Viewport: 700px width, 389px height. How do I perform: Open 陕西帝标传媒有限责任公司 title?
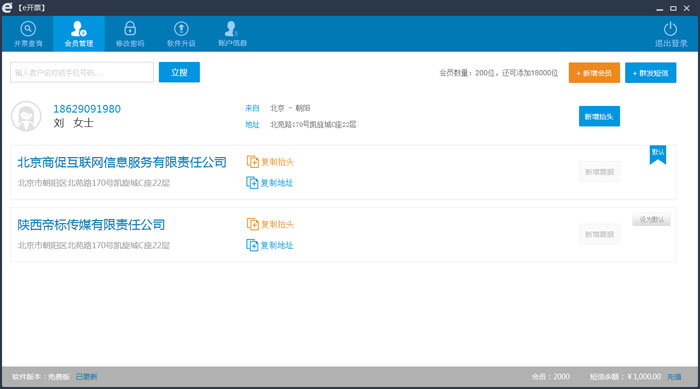click(x=91, y=225)
